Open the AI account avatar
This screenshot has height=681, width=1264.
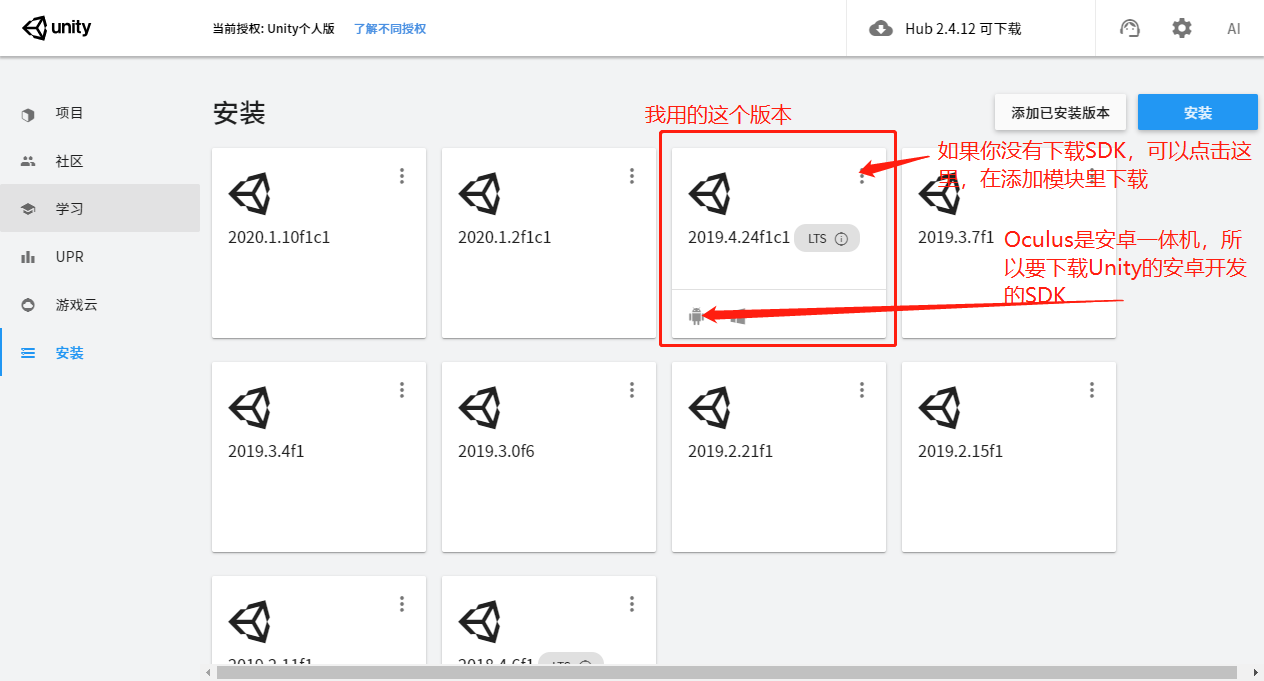[x=1234, y=29]
